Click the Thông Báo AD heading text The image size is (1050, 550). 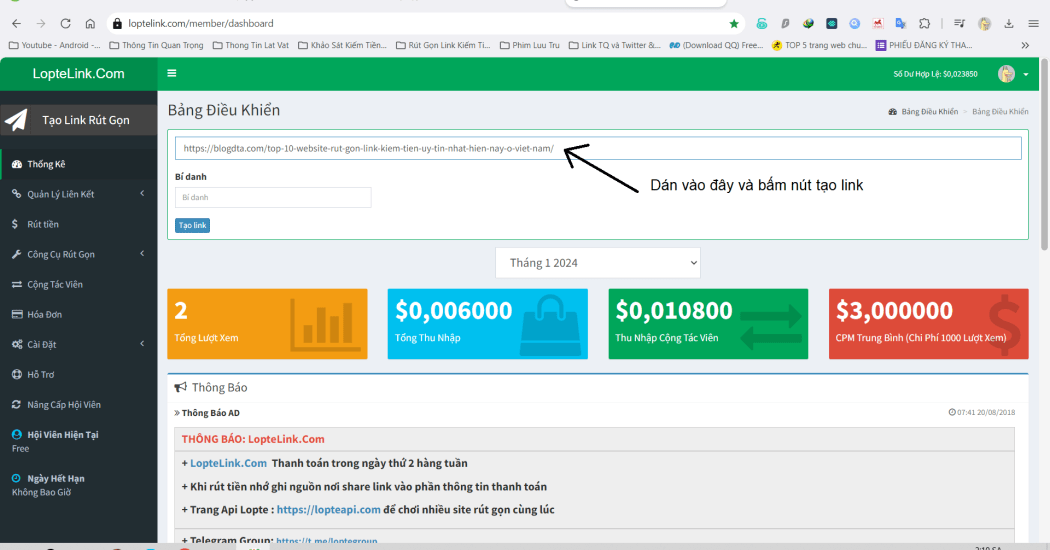point(210,413)
